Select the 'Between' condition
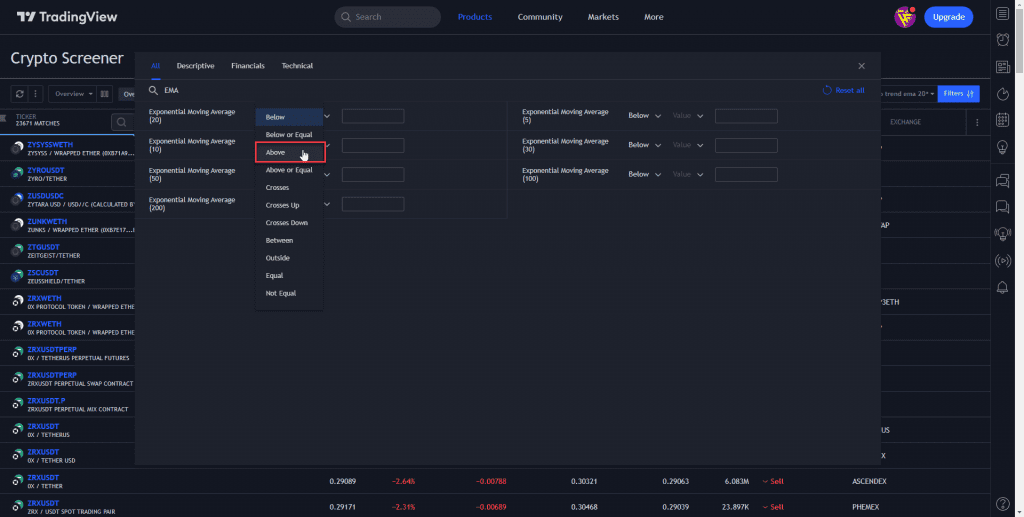Viewport: 1024px width, 517px height. (x=289, y=240)
